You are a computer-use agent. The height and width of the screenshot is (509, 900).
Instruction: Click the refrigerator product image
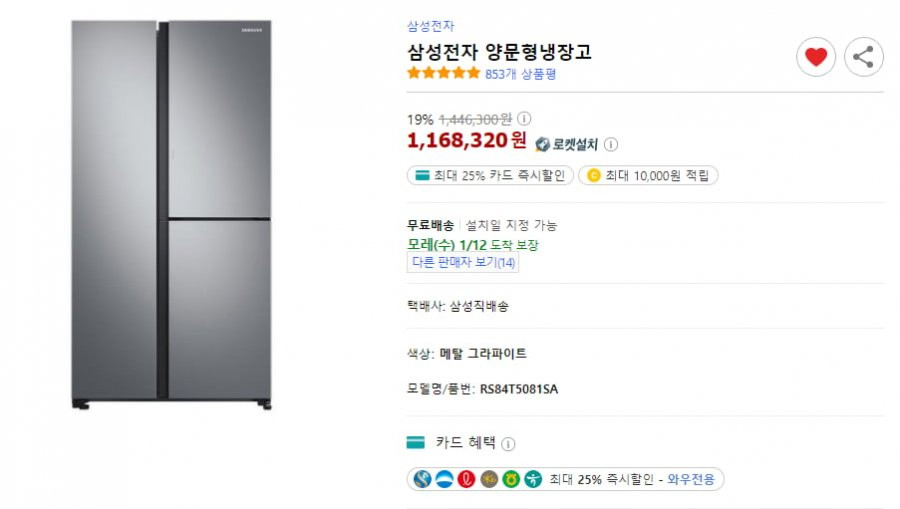171,214
